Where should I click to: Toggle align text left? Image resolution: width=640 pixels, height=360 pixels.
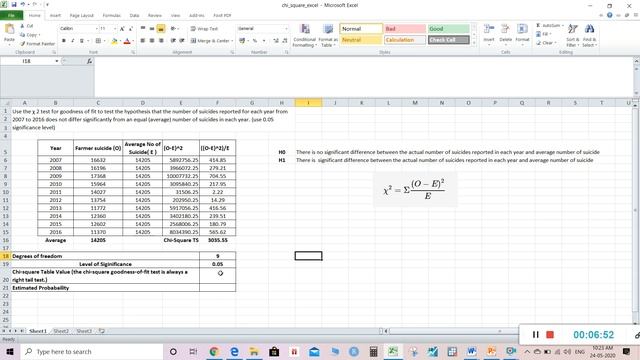pyautogui.click(x=143, y=40)
